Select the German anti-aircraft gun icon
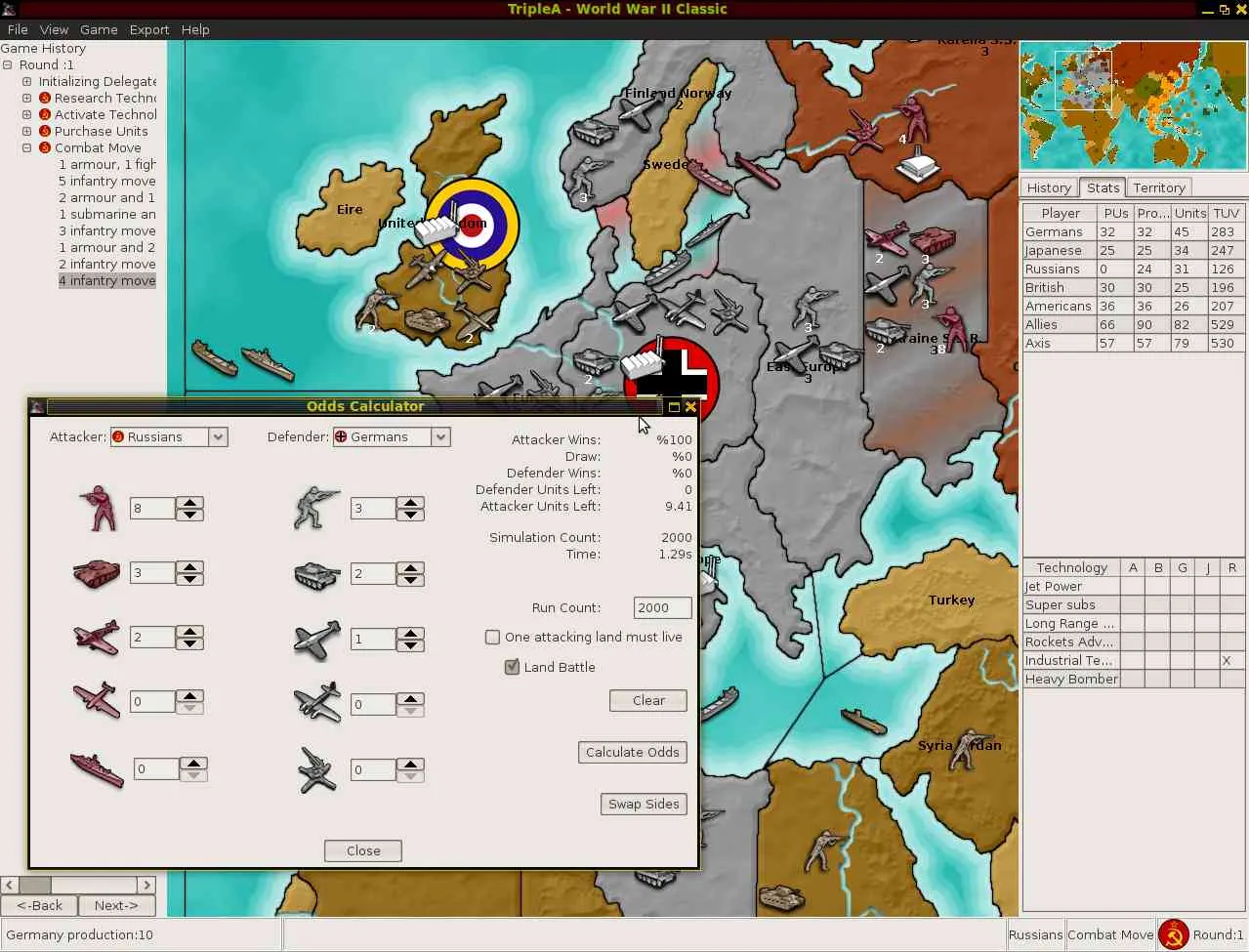This screenshot has width=1249, height=952. tap(316, 769)
